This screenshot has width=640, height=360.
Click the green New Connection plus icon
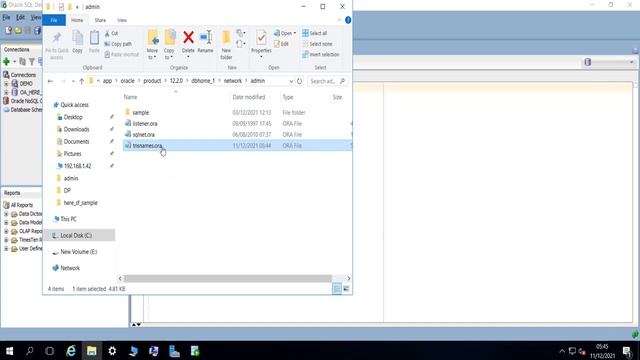[6, 62]
